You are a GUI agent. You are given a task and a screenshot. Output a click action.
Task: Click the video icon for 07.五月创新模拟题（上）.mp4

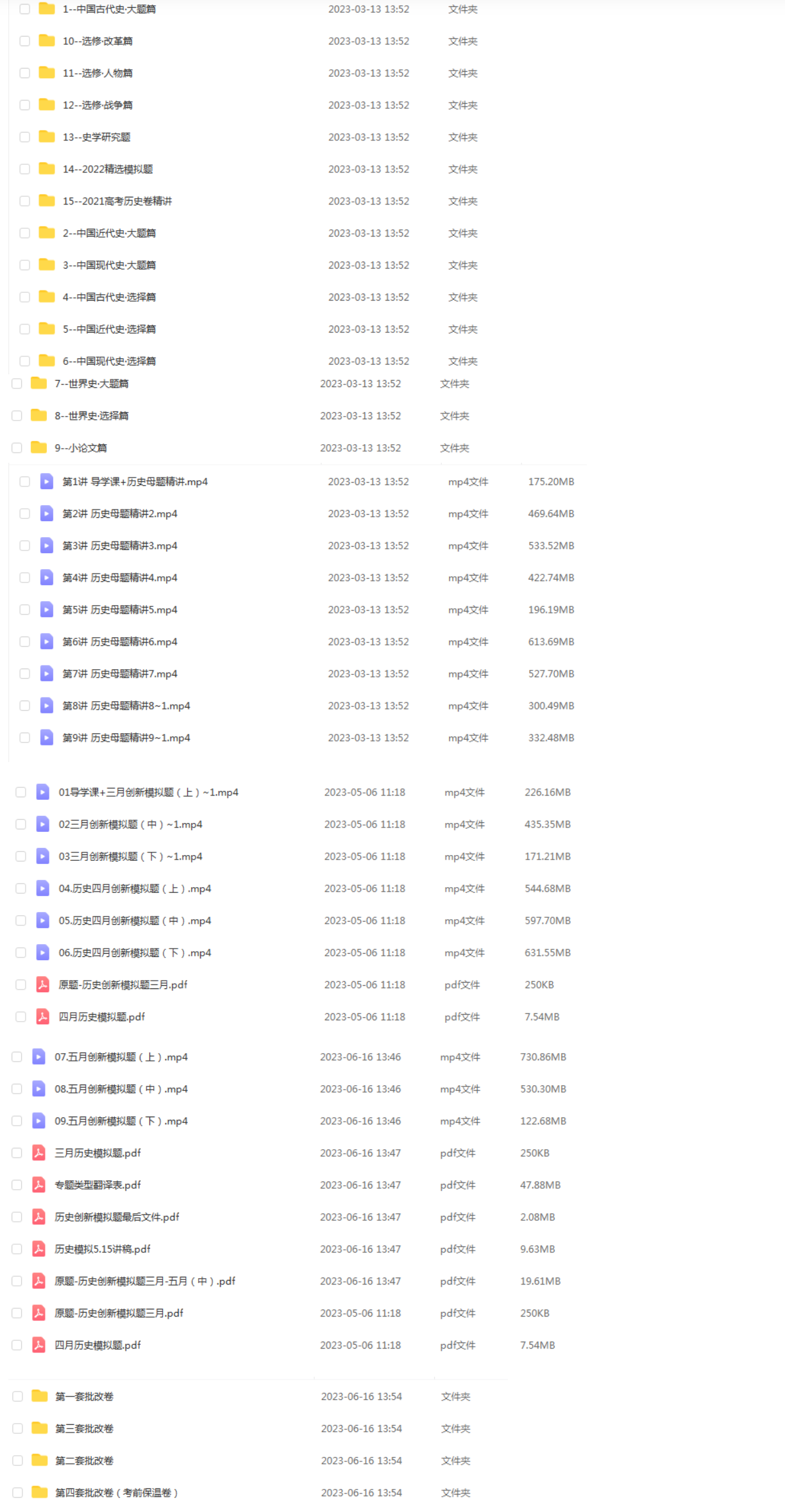[x=39, y=1056]
